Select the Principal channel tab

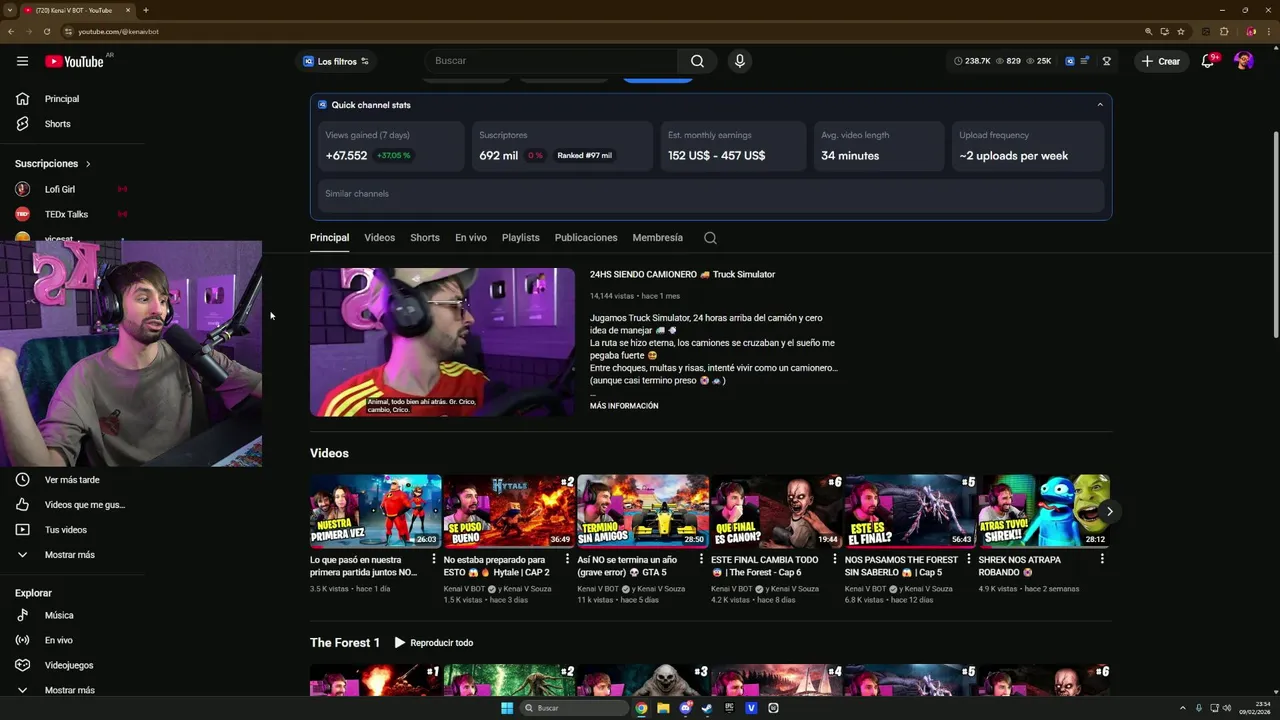[329, 238]
